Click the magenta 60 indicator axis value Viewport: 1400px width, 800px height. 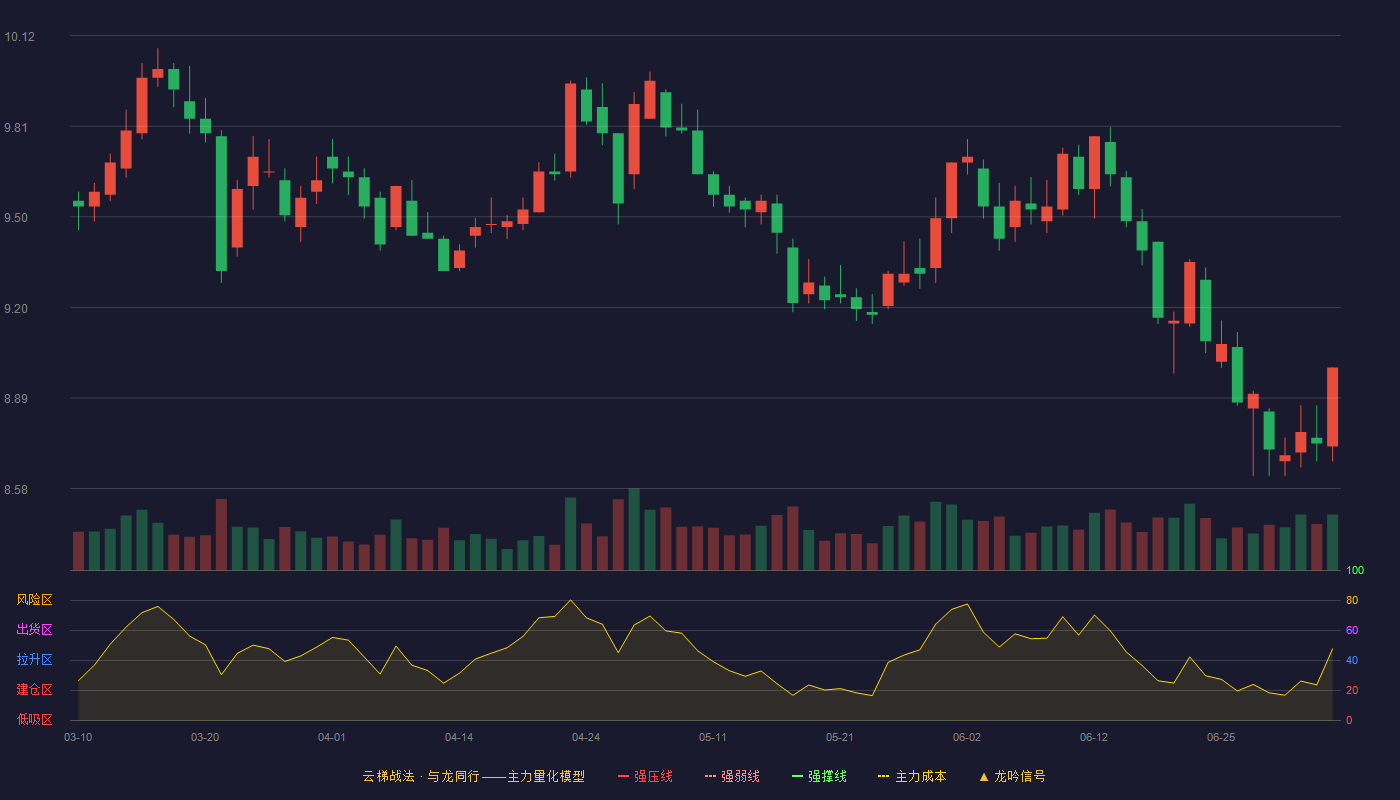(x=1352, y=630)
